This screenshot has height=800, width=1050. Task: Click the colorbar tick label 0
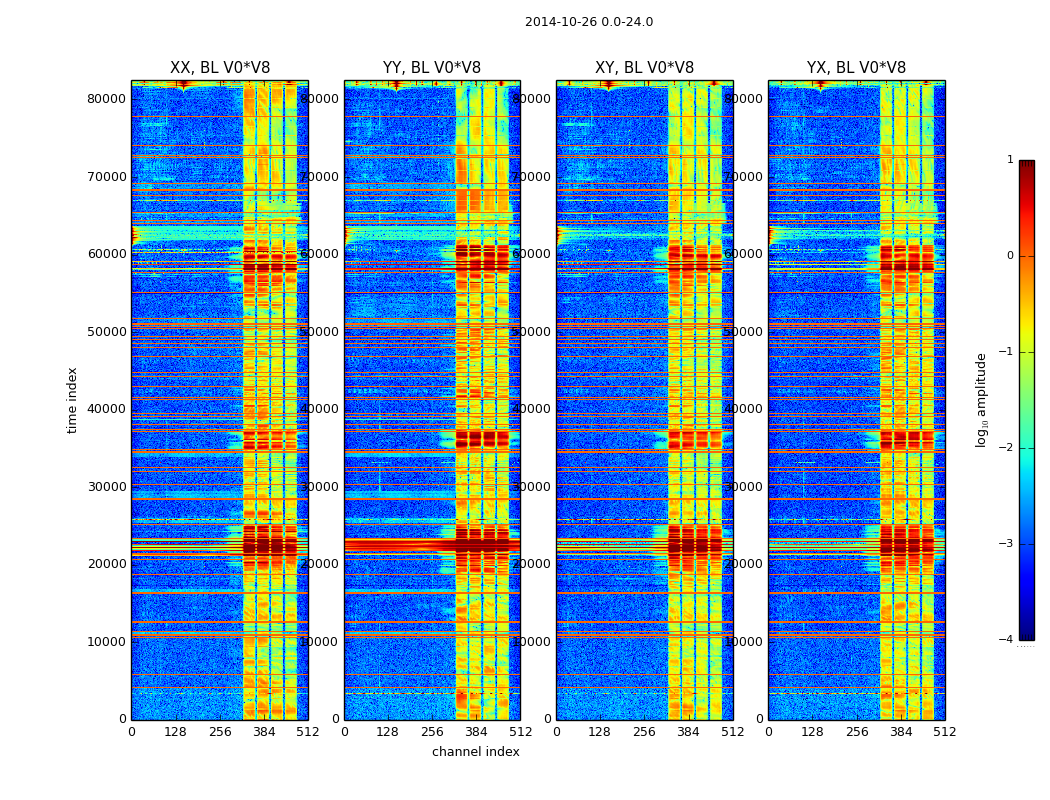click(1009, 256)
